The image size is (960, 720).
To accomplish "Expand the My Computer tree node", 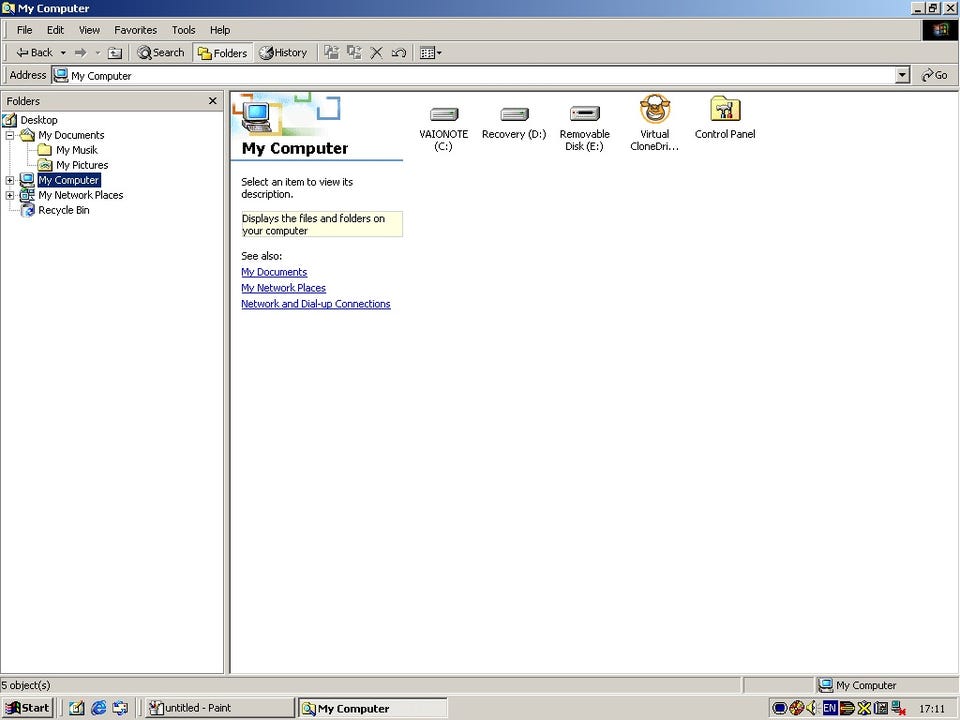I will pyautogui.click(x=10, y=180).
